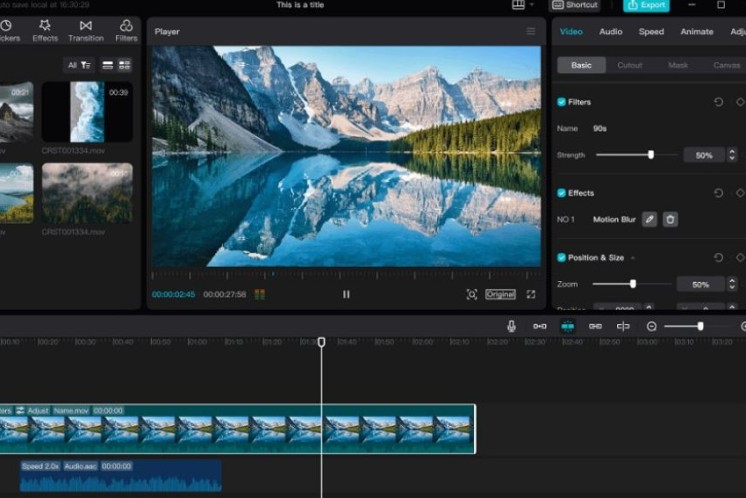The height and width of the screenshot is (498, 746).
Task: Open the Player panel options menu
Action: (x=531, y=32)
